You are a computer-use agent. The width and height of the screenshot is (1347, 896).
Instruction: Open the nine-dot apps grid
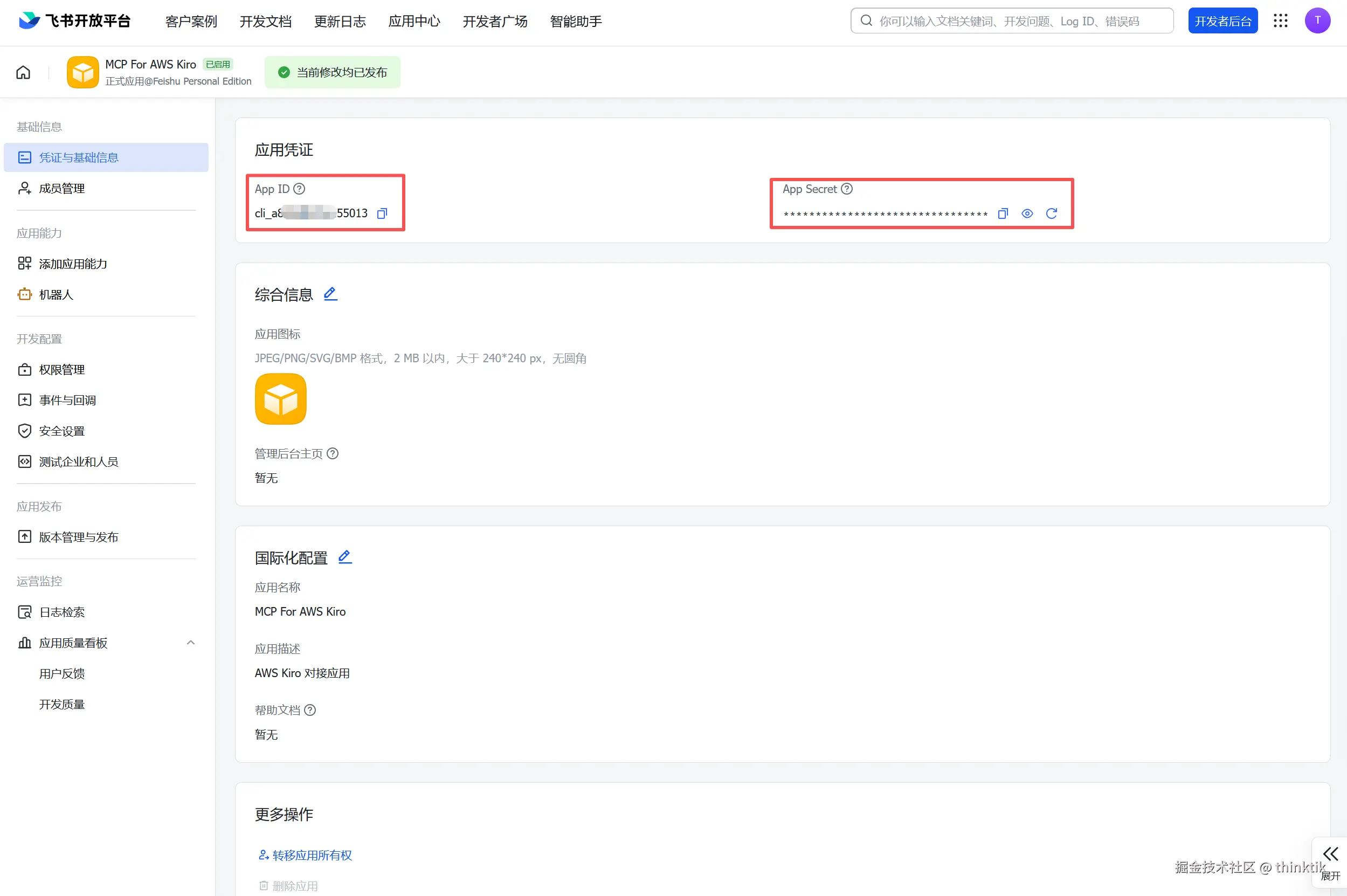[1280, 21]
